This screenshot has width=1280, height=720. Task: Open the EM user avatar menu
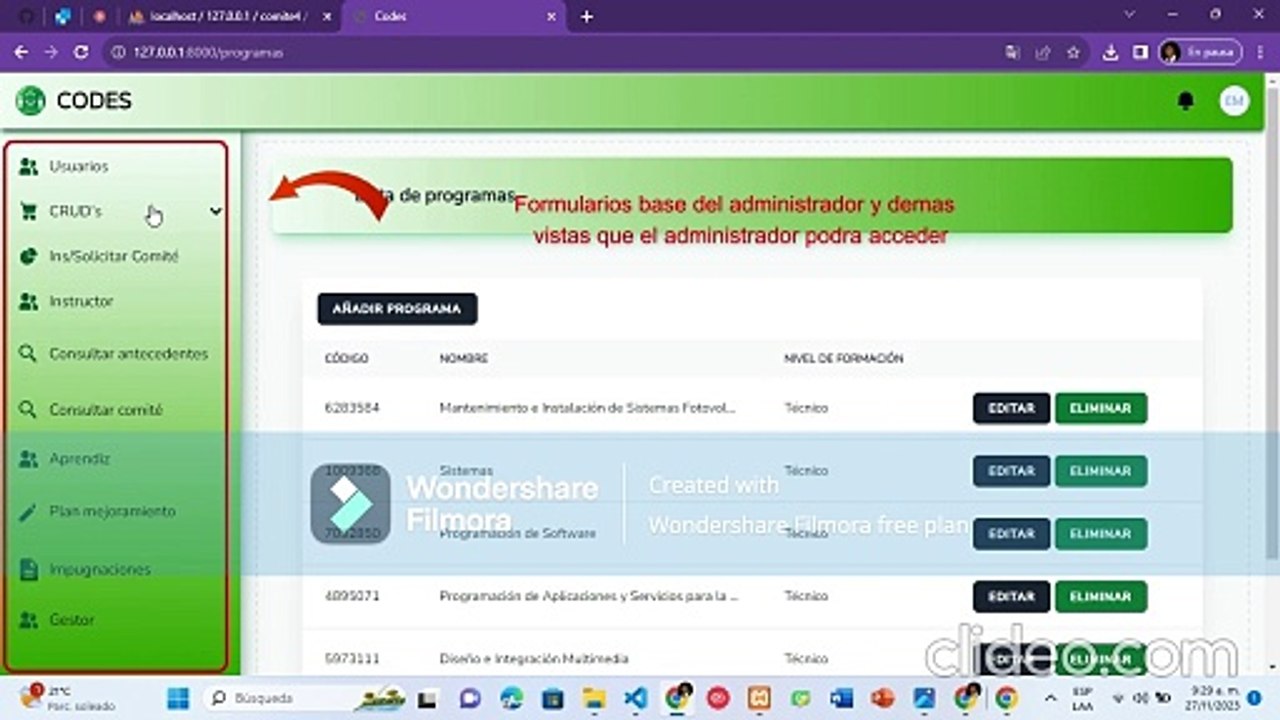point(1234,100)
